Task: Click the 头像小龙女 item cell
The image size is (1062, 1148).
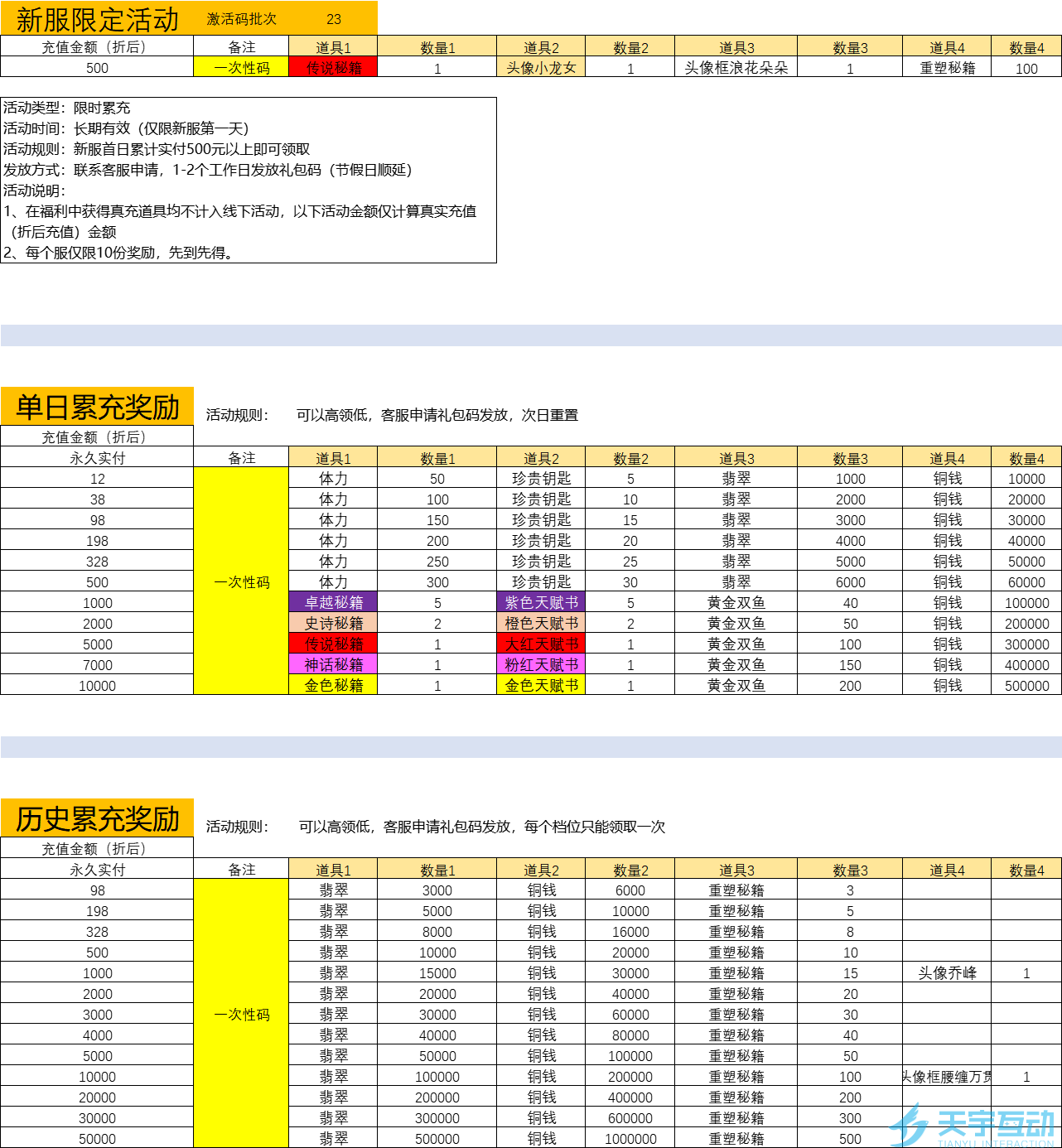Action: tap(541, 68)
